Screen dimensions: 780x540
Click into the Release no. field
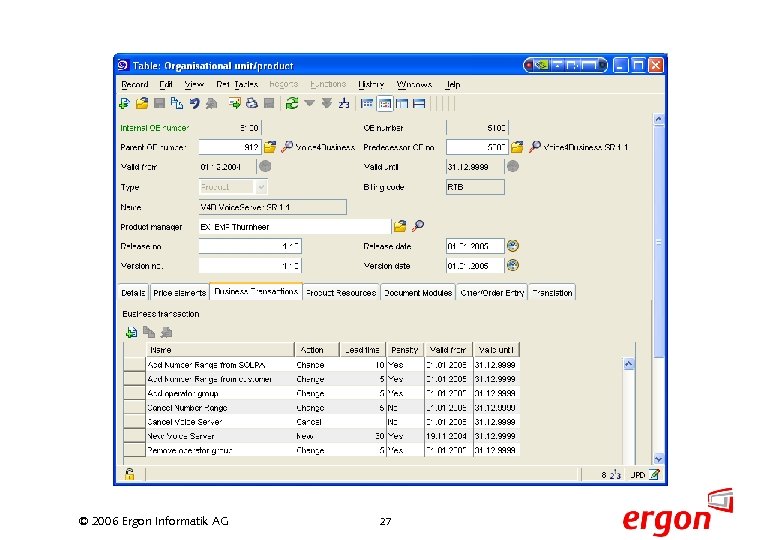point(250,246)
